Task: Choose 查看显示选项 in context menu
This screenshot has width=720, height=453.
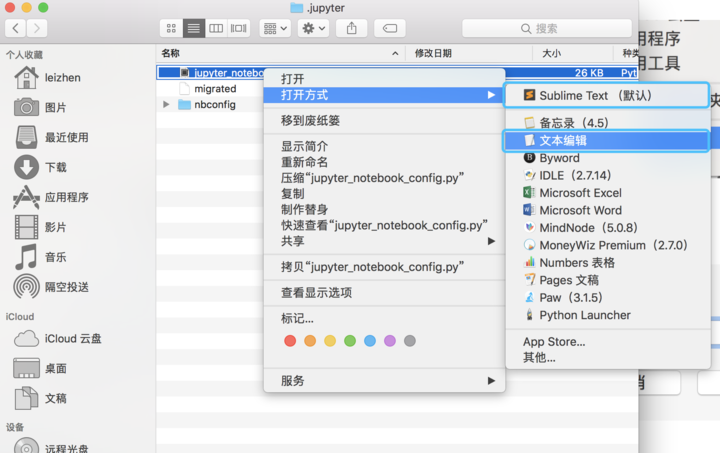Action: point(384,292)
